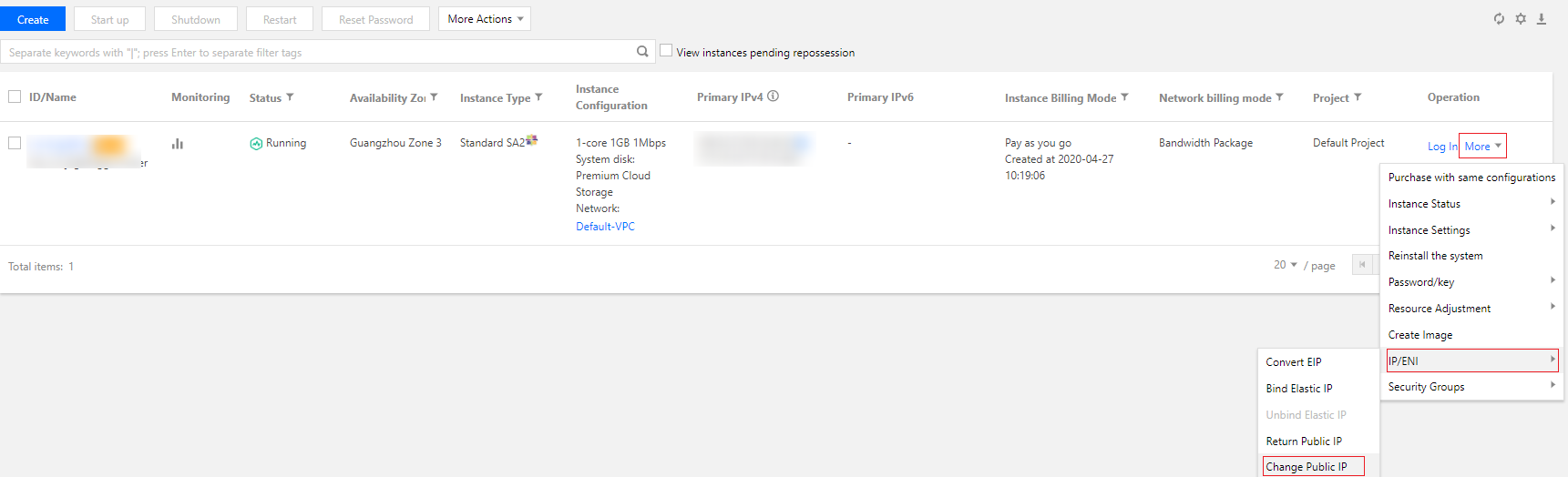This screenshot has height=477, width=1568.
Task: Tick the select-all checkbox next to ID/Name
Action: tap(15, 96)
